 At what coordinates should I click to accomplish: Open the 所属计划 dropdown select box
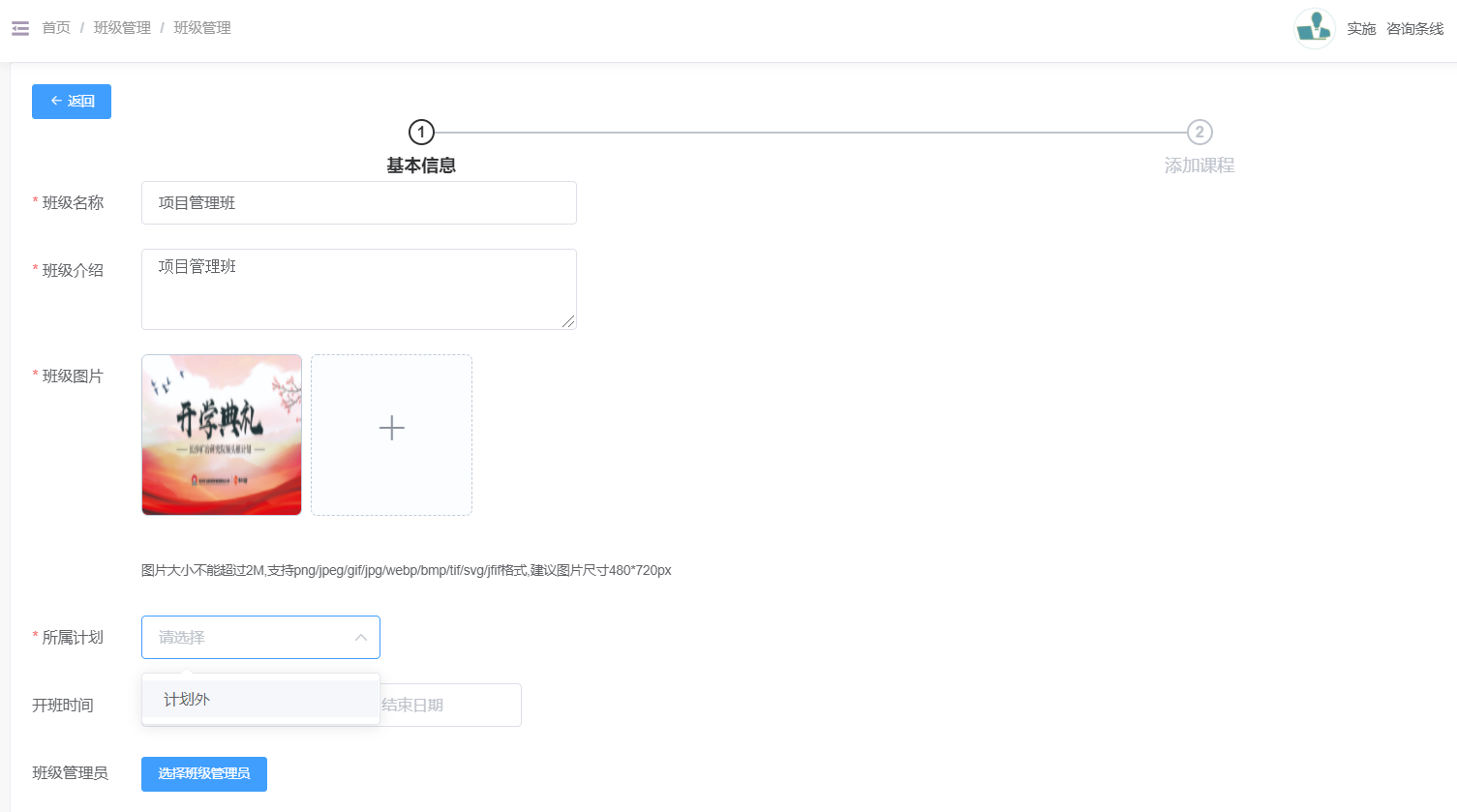click(260, 638)
